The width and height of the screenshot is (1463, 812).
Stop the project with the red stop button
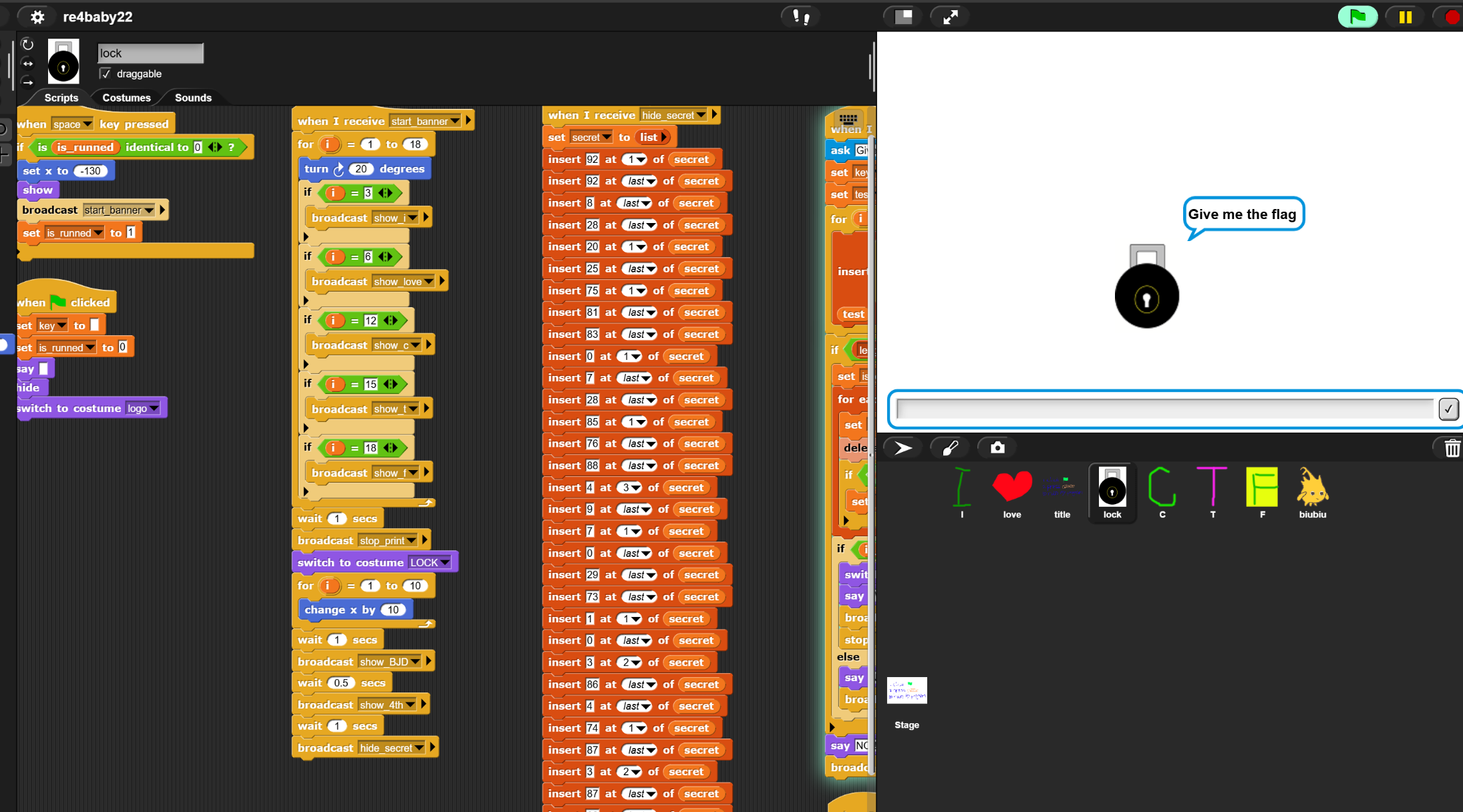(x=1451, y=17)
